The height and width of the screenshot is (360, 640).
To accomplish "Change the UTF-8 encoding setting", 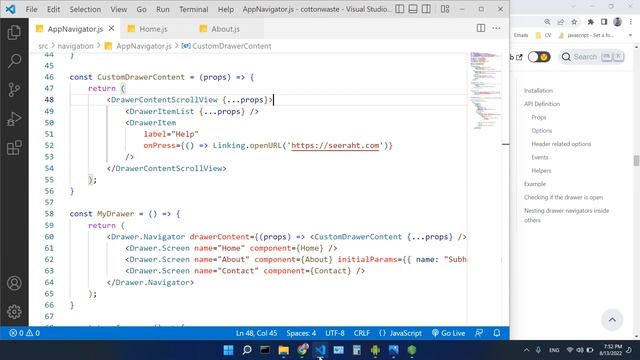I will [335, 333].
